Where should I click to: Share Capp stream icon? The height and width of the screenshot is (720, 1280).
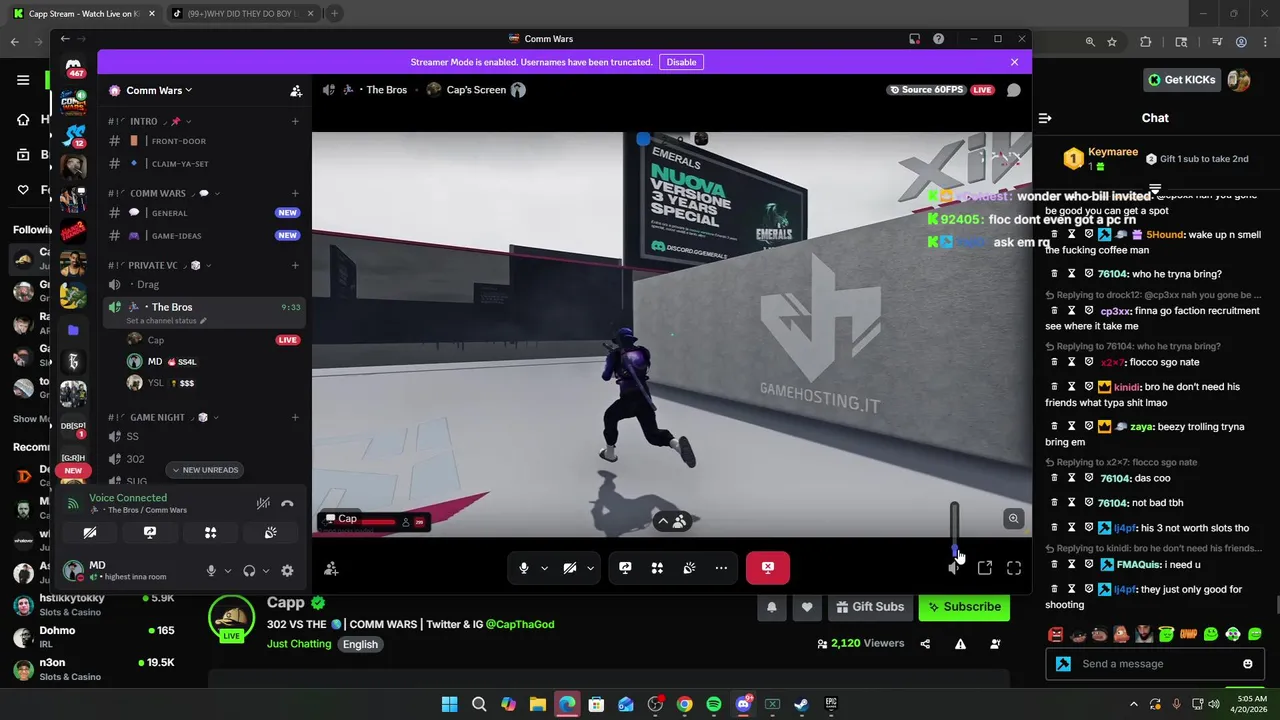[925, 644]
